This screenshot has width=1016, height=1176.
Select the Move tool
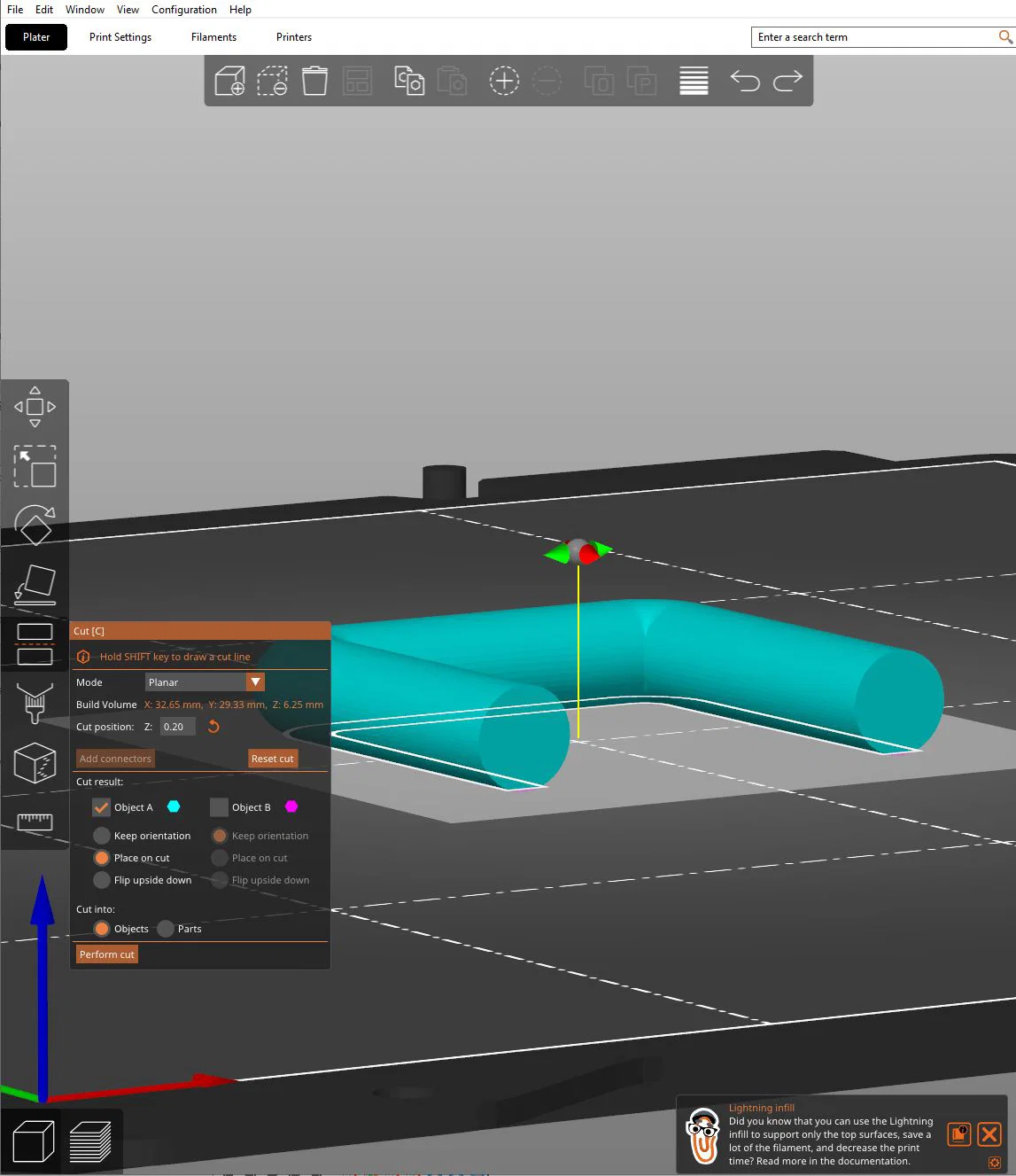(x=35, y=407)
